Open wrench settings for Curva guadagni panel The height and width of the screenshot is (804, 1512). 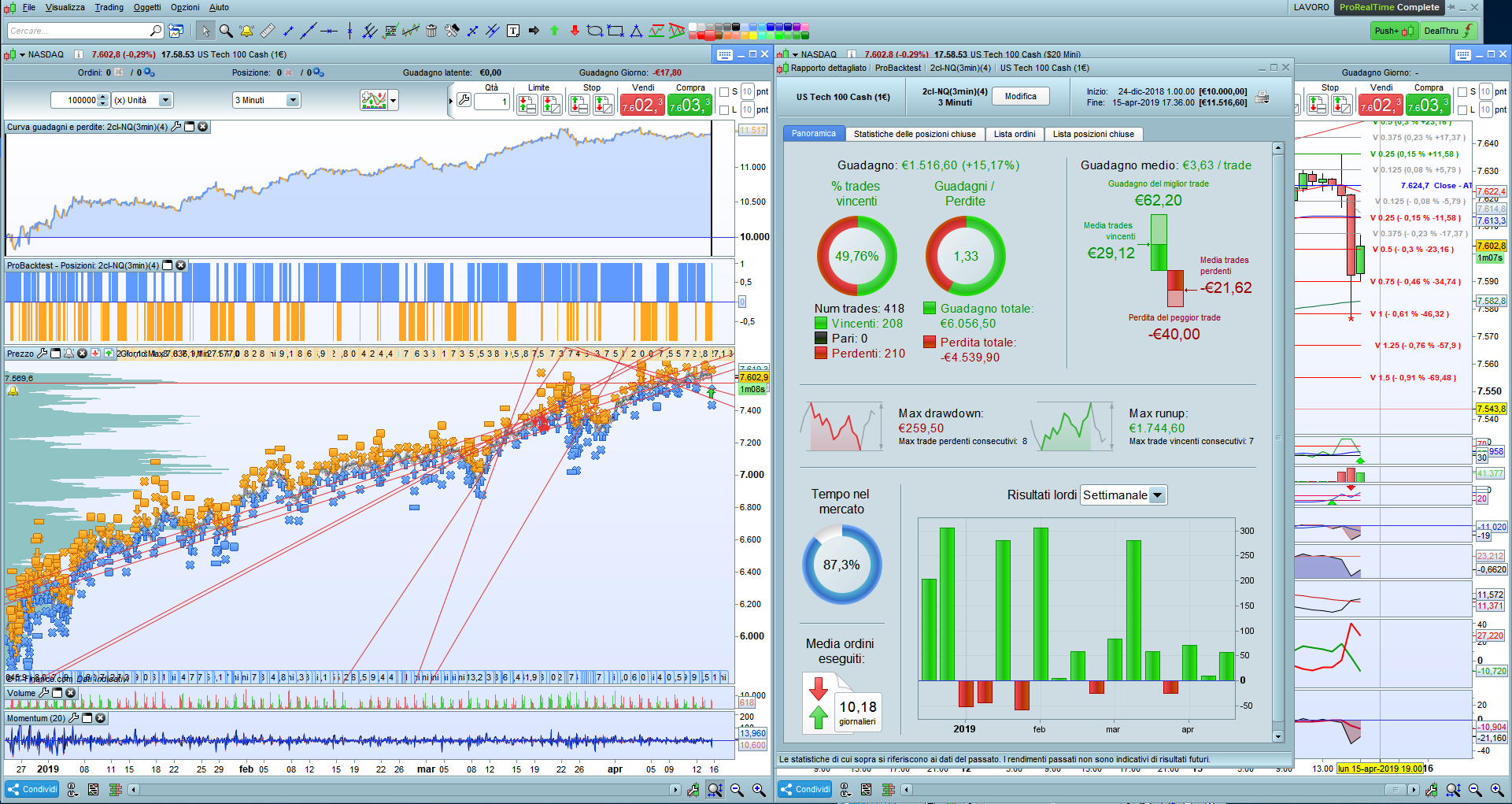point(176,127)
